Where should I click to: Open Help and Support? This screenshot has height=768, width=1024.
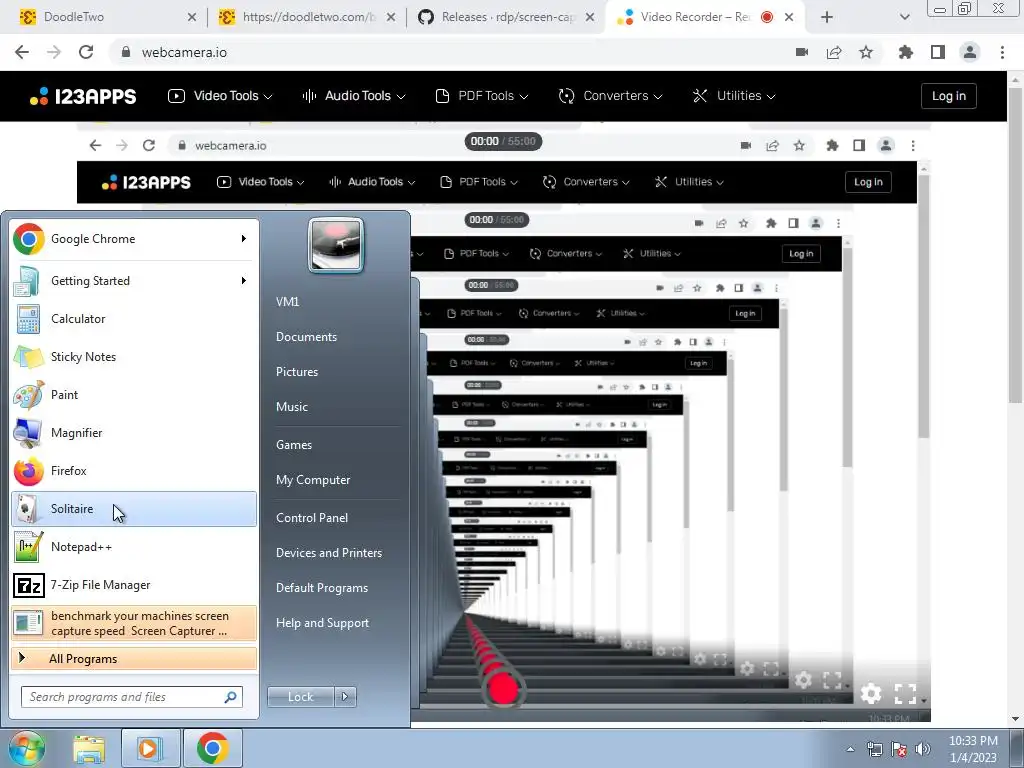coord(322,623)
